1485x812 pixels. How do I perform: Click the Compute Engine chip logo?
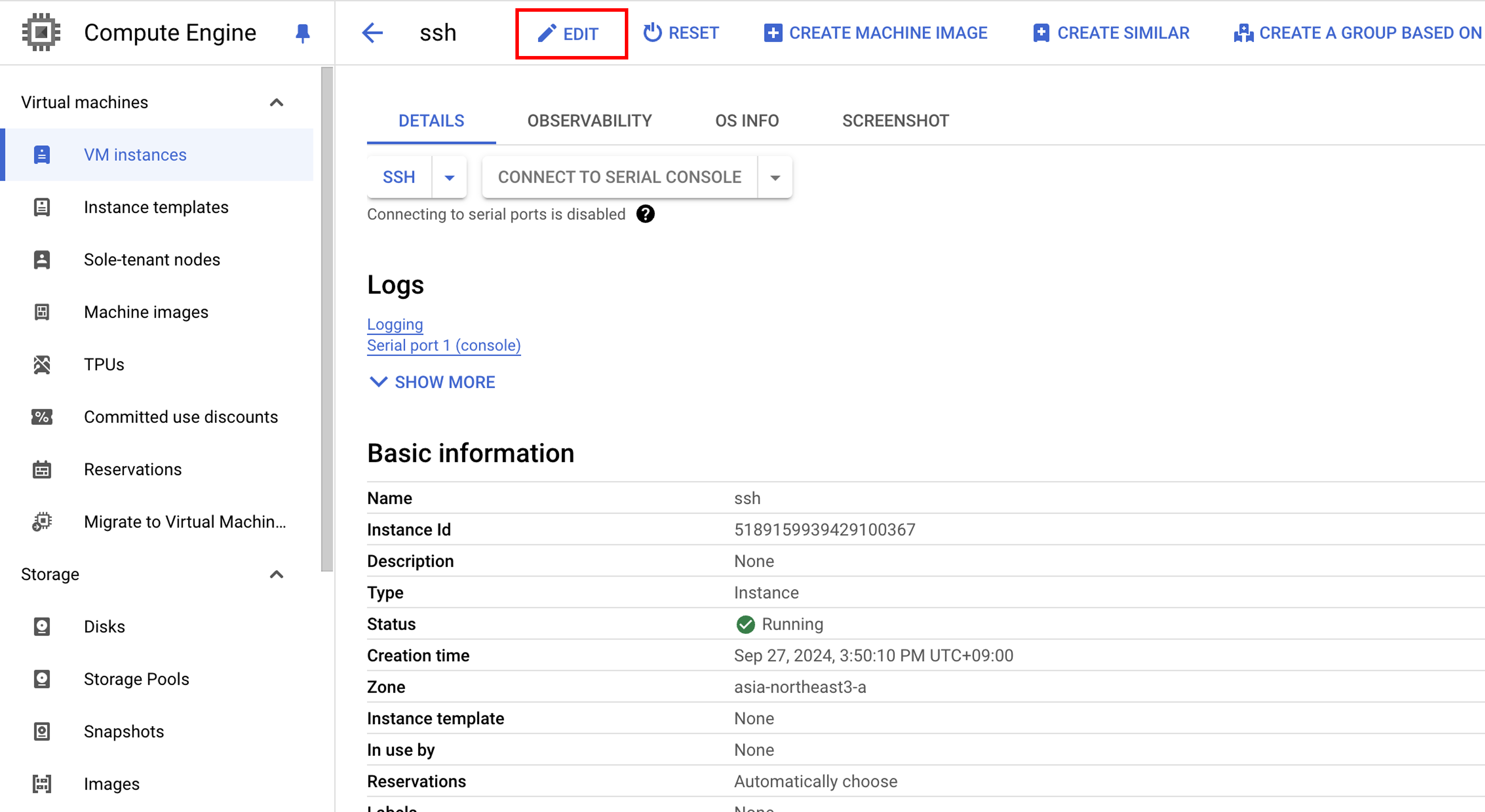pos(41,32)
